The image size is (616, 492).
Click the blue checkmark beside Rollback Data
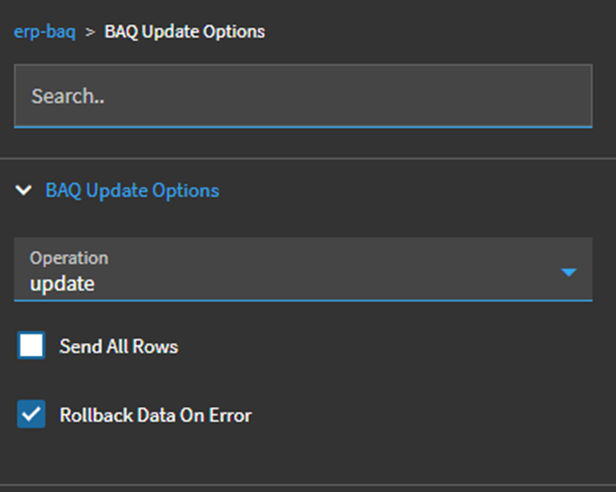point(31,414)
